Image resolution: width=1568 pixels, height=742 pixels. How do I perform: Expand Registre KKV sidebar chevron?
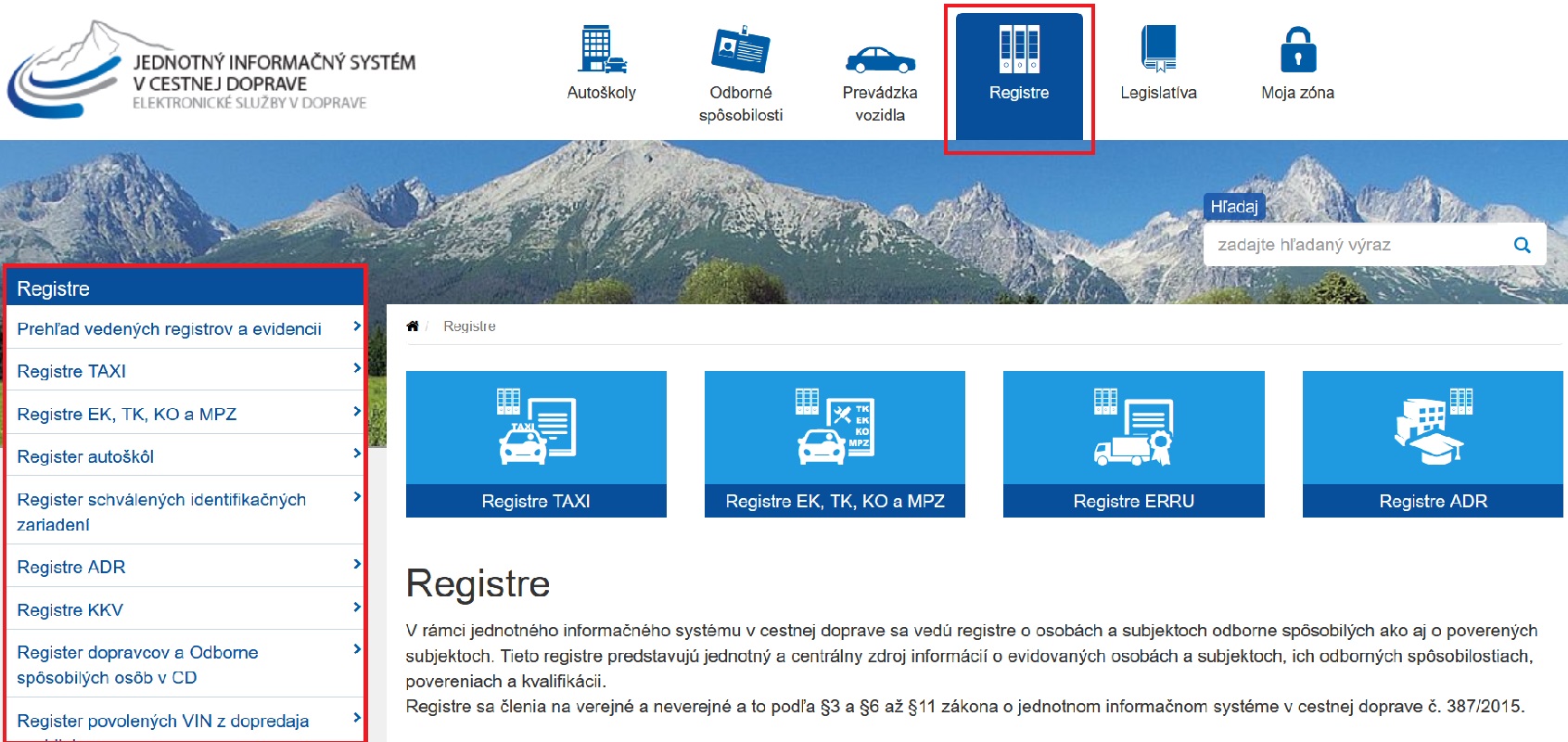(356, 608)
